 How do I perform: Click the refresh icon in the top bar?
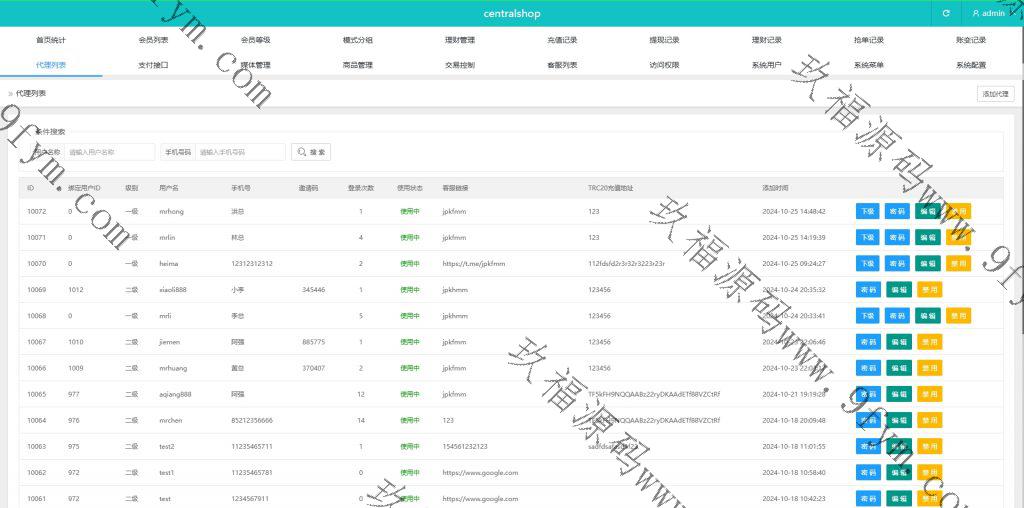pyautogui.click(x=946, y=13)
